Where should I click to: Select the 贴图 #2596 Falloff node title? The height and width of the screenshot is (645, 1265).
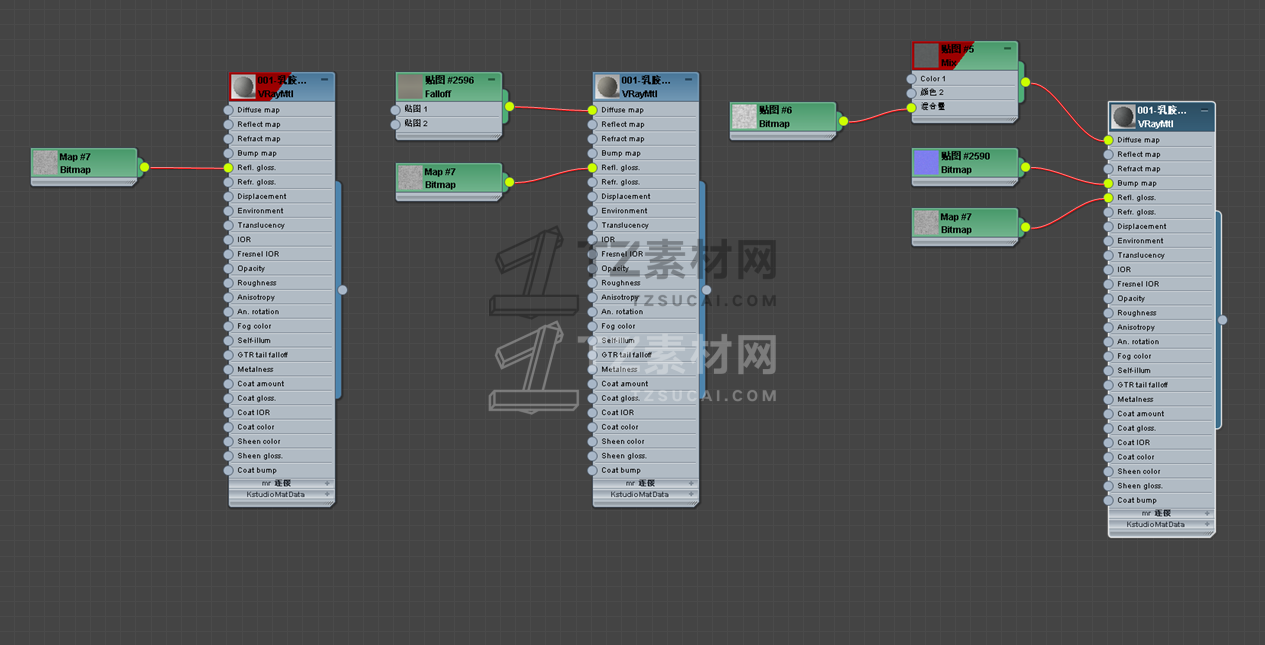pyautogui.click(x=449, y=80)
